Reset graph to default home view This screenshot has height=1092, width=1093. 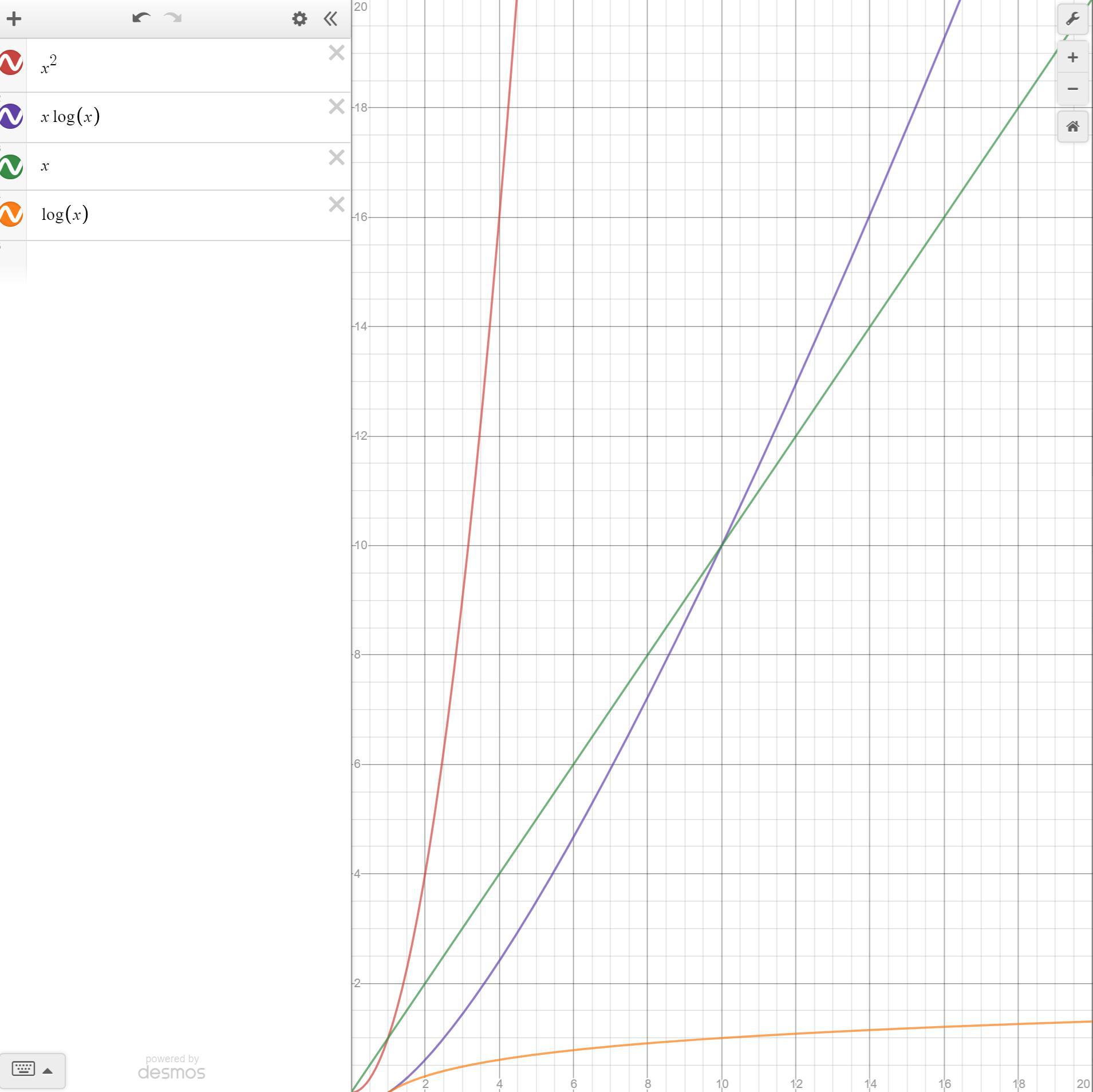click(1072, 127)
